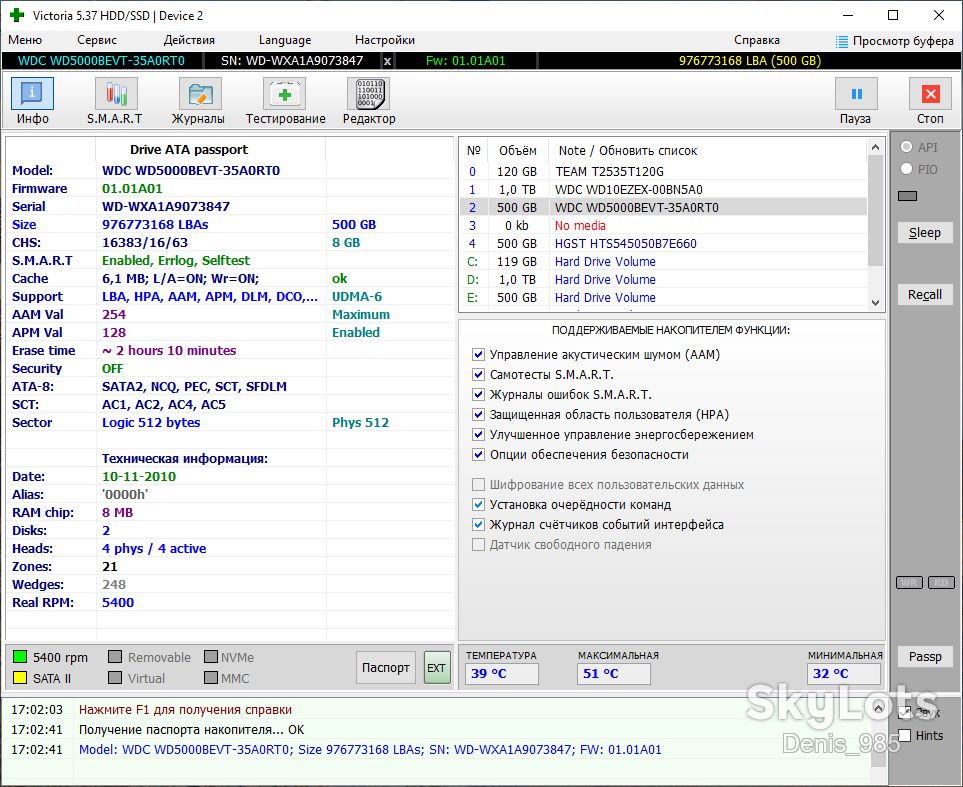Viewport: 963px width, 787px height.
Task: Open the S.M.A.R.T attributes view
Action: (x=115, y=101)
